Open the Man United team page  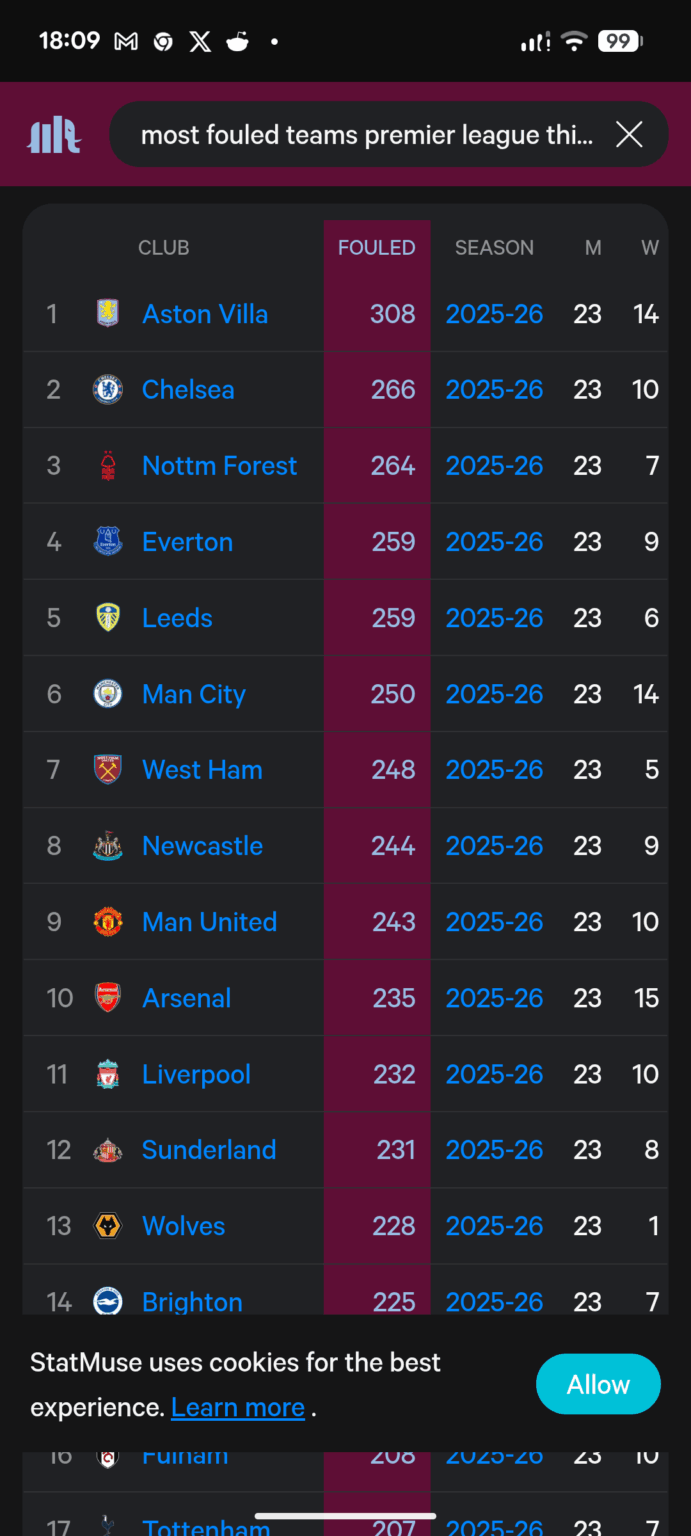tap(209, 921)
